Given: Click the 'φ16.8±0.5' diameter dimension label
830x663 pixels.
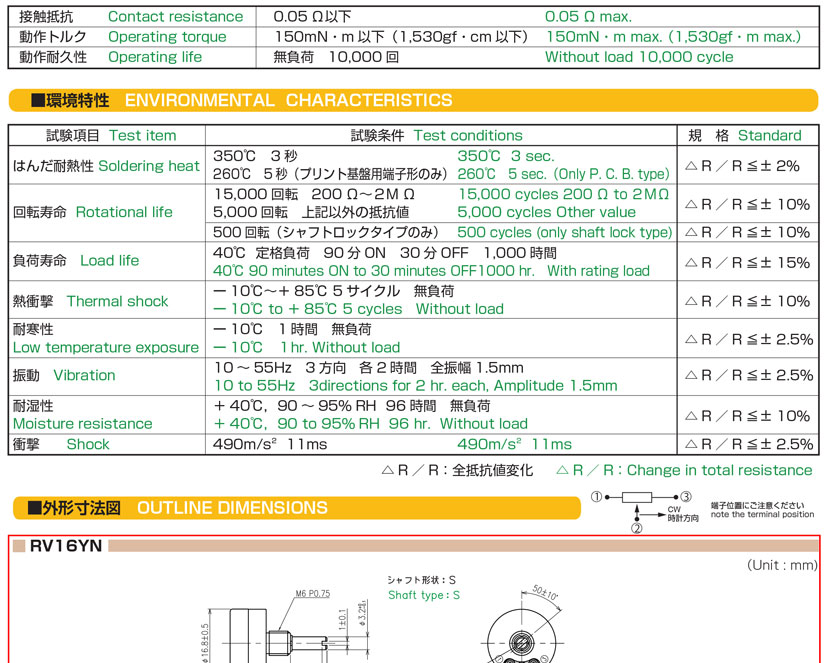Looking at the screenshot, I should tap(205, 643).
